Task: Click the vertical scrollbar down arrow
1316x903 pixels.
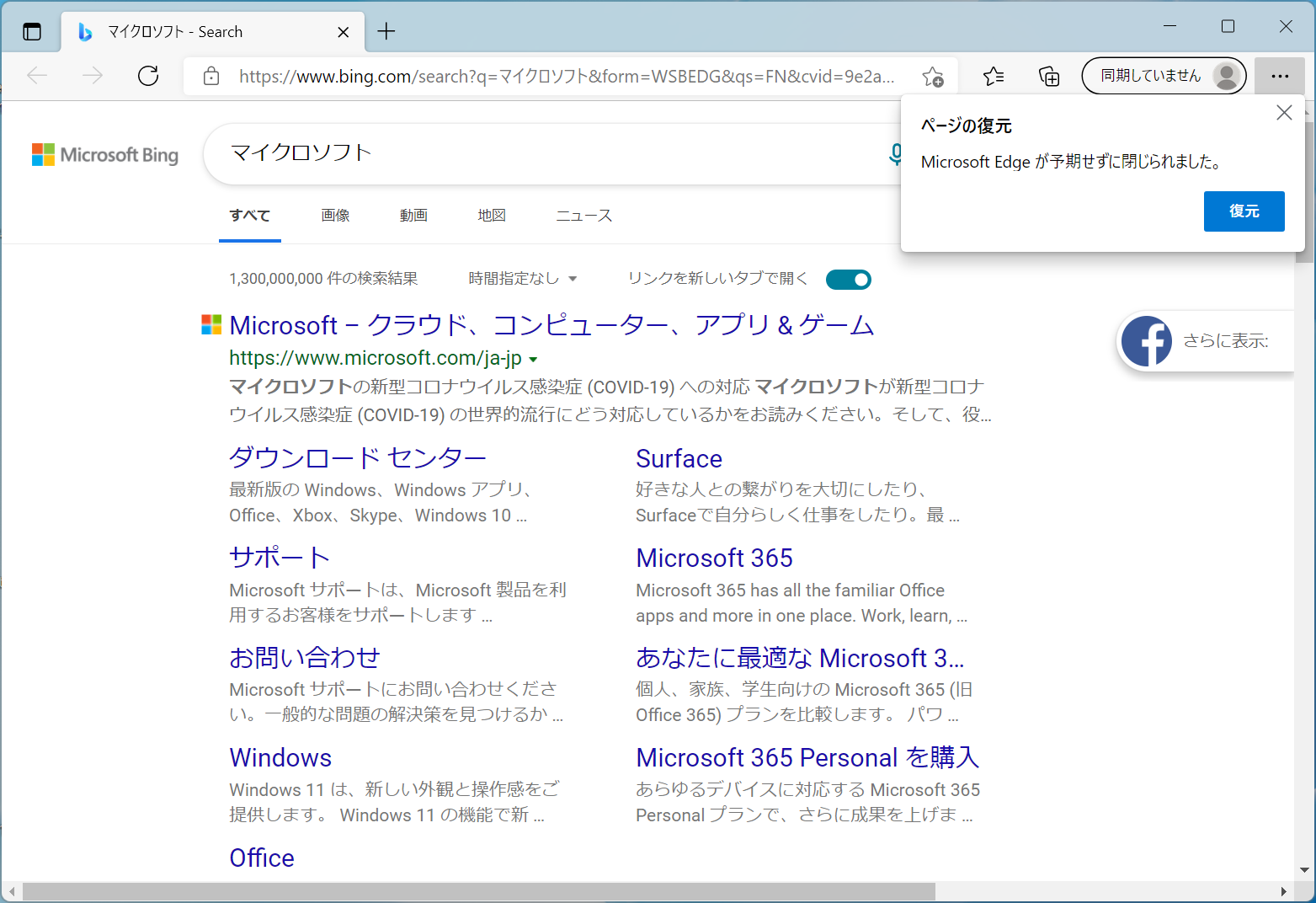Action: pyautogui.click(x=1305, y=870)
